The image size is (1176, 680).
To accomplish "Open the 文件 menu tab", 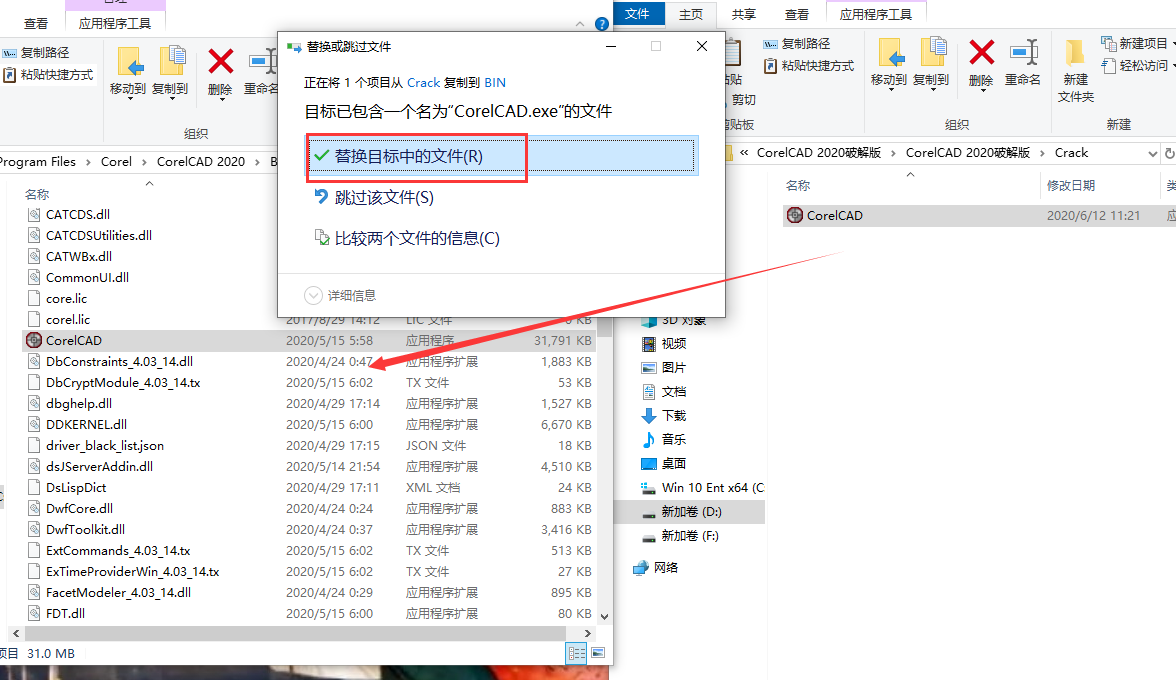I will (x=637, y=14).
